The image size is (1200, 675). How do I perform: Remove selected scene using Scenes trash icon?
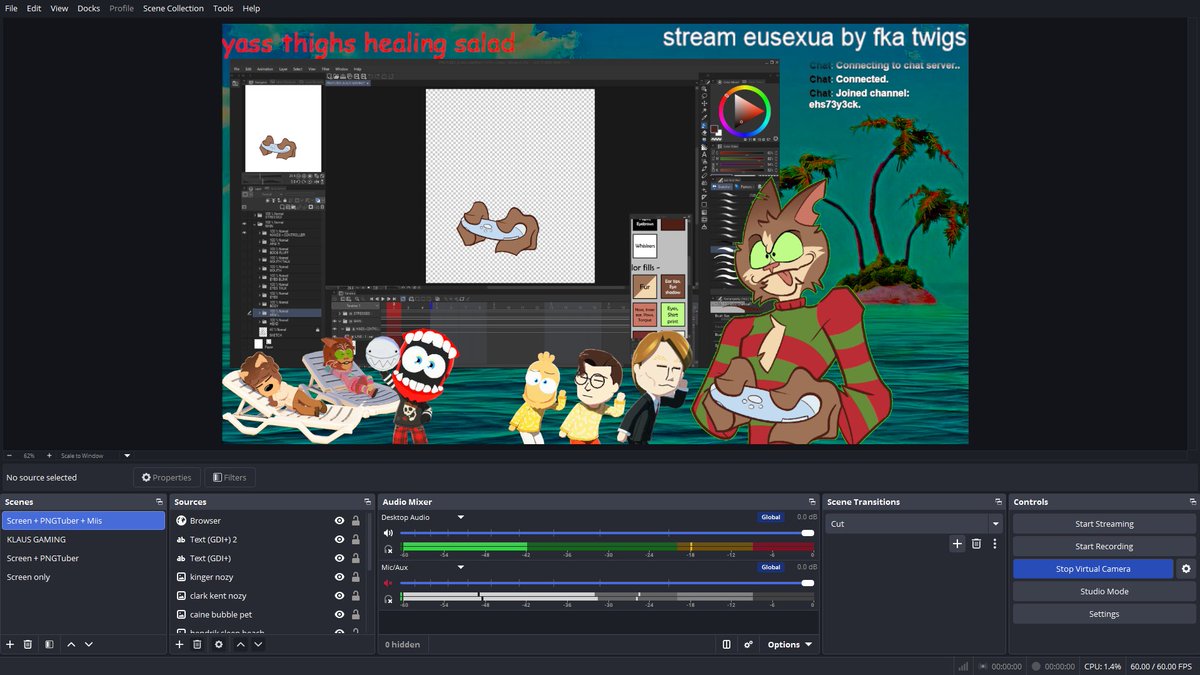[x=28, y=645]
